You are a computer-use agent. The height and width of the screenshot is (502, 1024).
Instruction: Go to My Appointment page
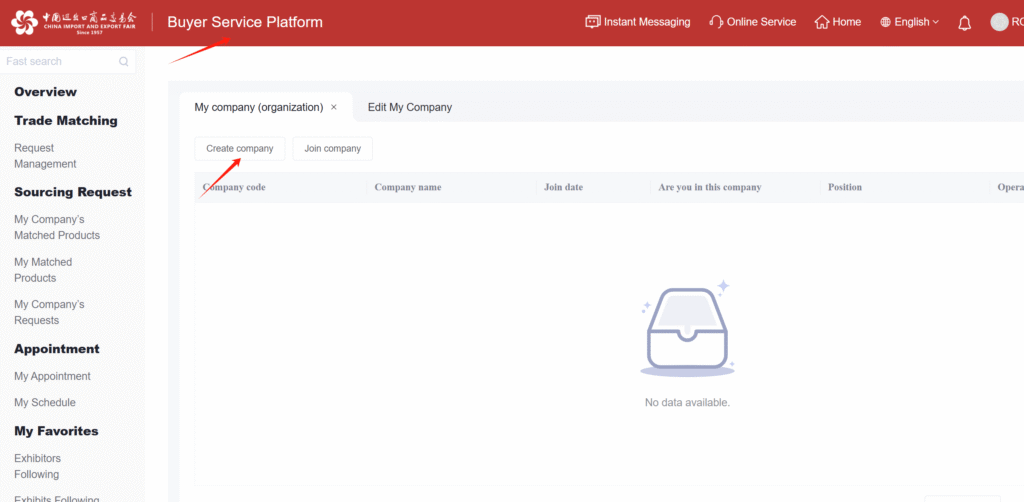[x=52, y=376]
